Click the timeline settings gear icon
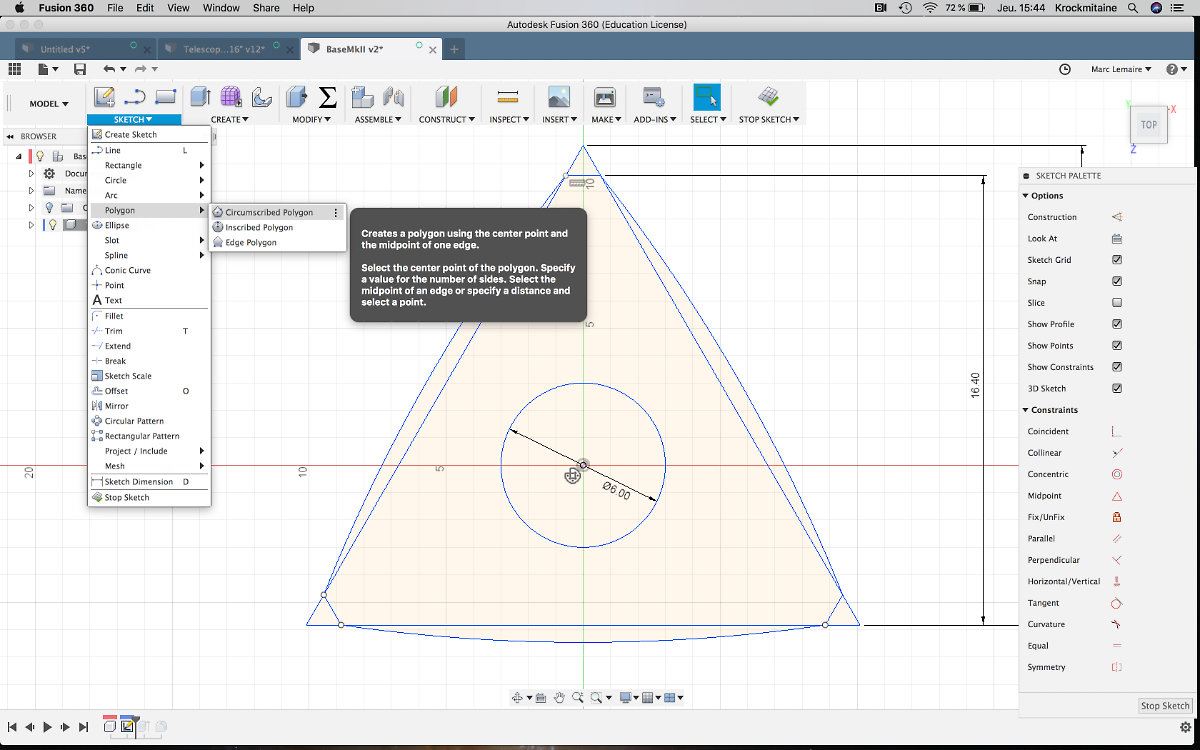Viewport: 1200px width, 750px height. click(1184, 727)
